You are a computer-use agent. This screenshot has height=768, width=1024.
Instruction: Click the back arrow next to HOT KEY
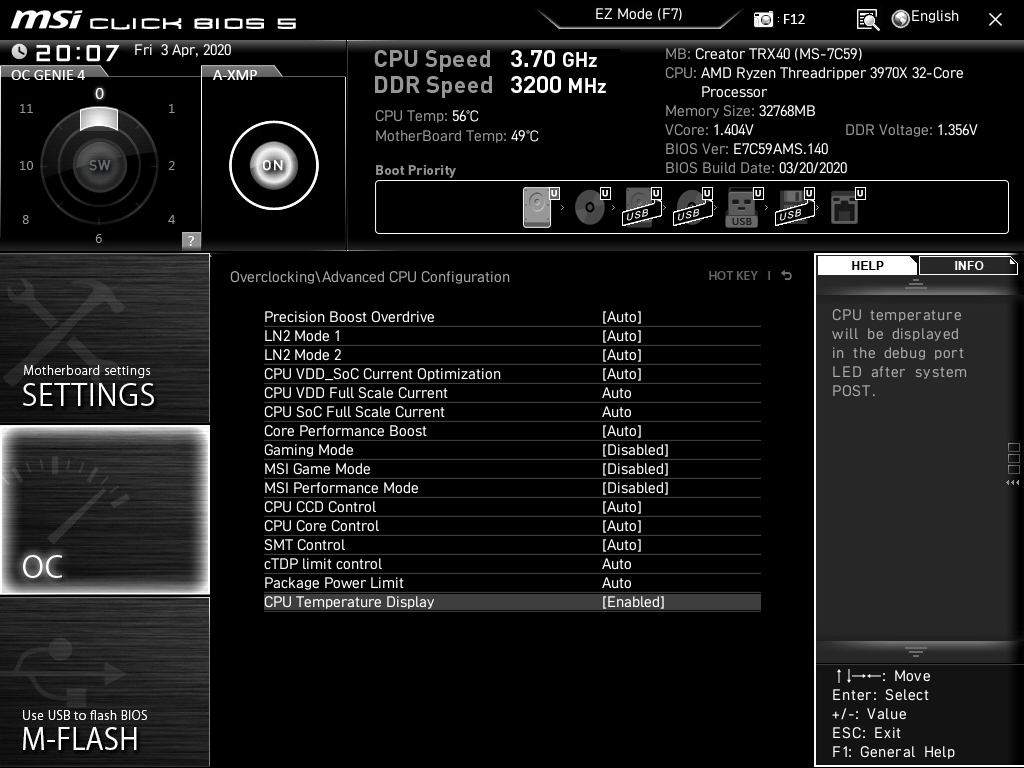pos(787,276)
